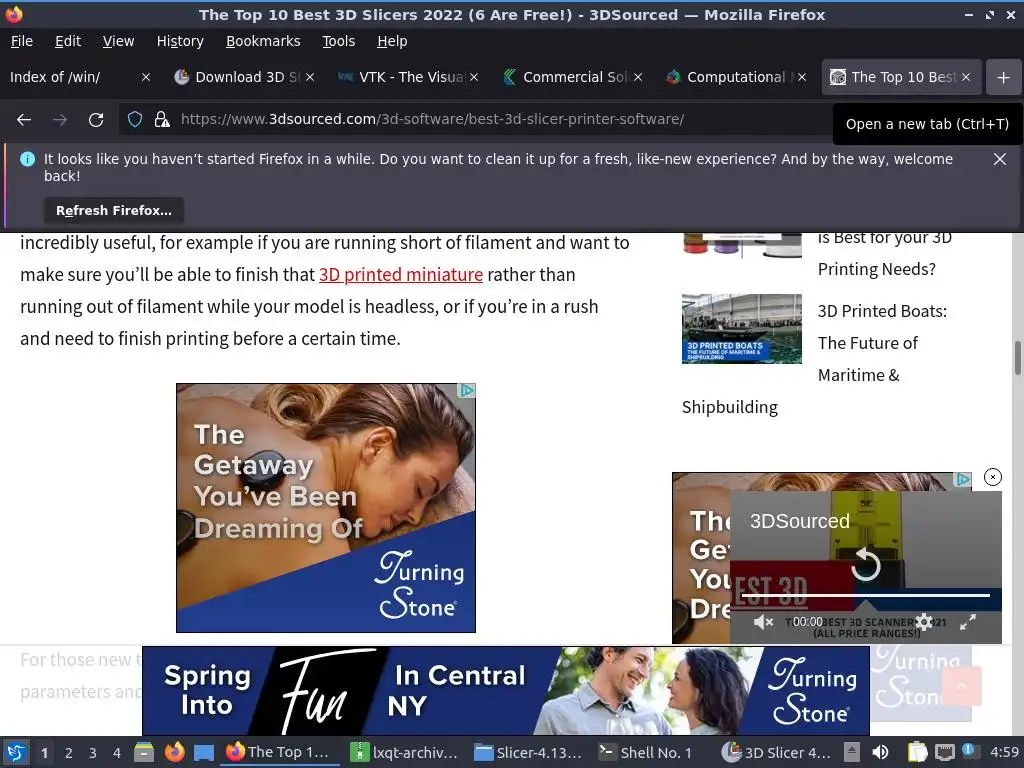Image resolution: width=1024 pixels, height=768 pixels.
Task: Open the Tools menu
Action: point(338,41)
